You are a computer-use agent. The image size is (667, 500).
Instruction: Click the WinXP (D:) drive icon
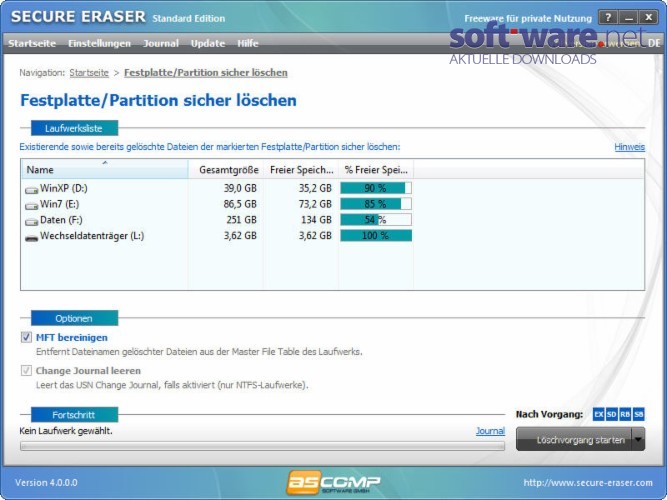pyautogui.click(x=31, y=189)
